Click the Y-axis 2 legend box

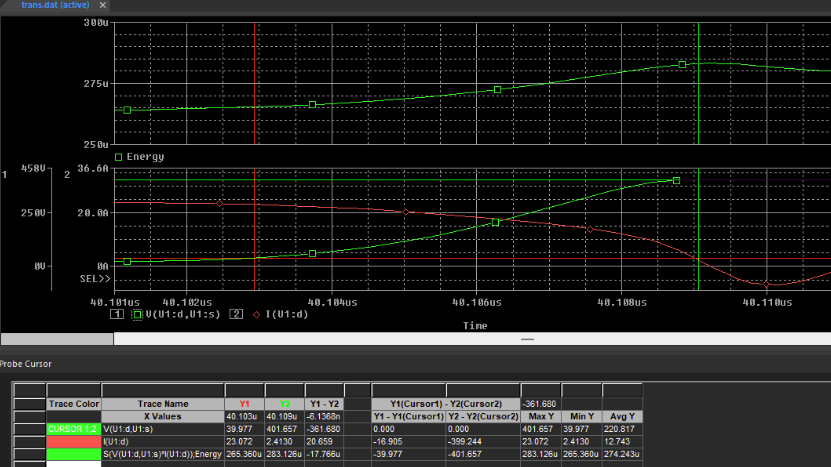pyautogui.click(x=236, y=314)
